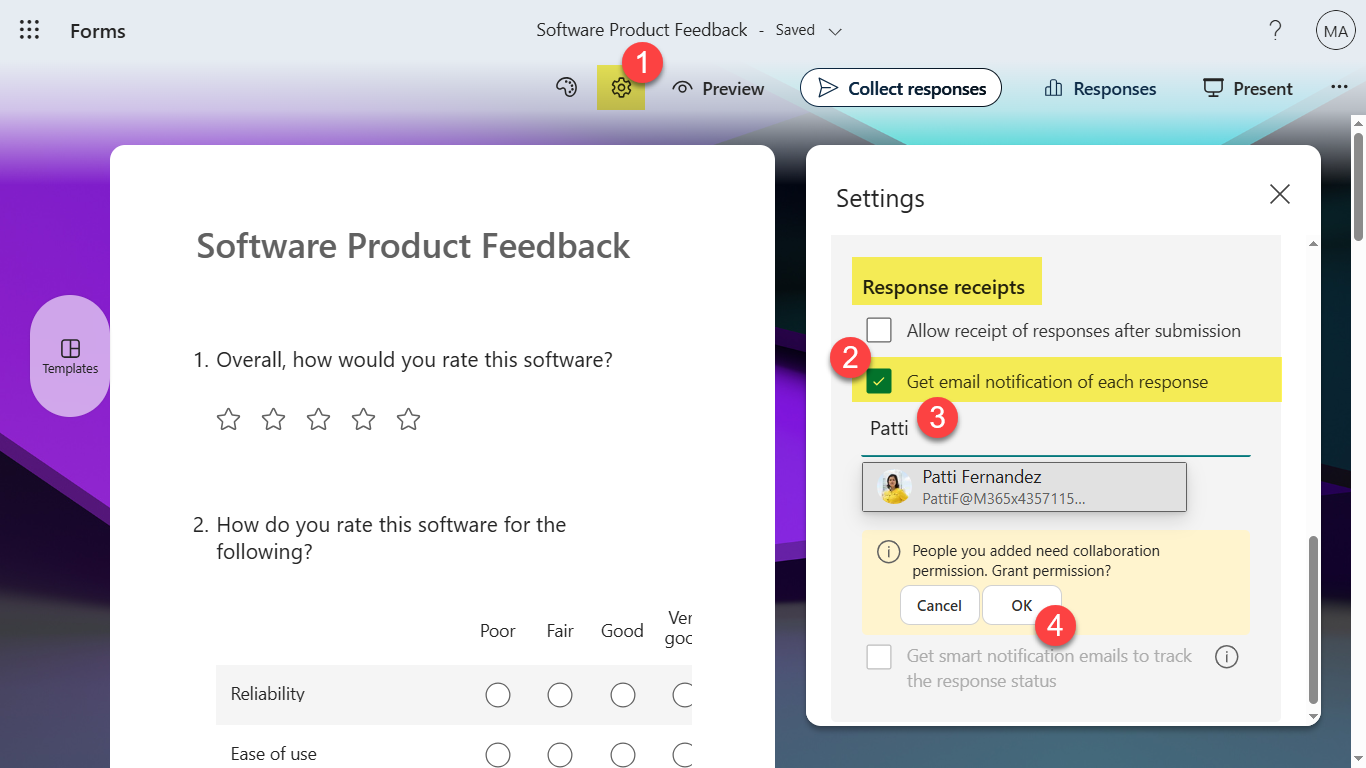Click OK to grant collaboration permission

pyautogui.click(x=1021, y=605)
